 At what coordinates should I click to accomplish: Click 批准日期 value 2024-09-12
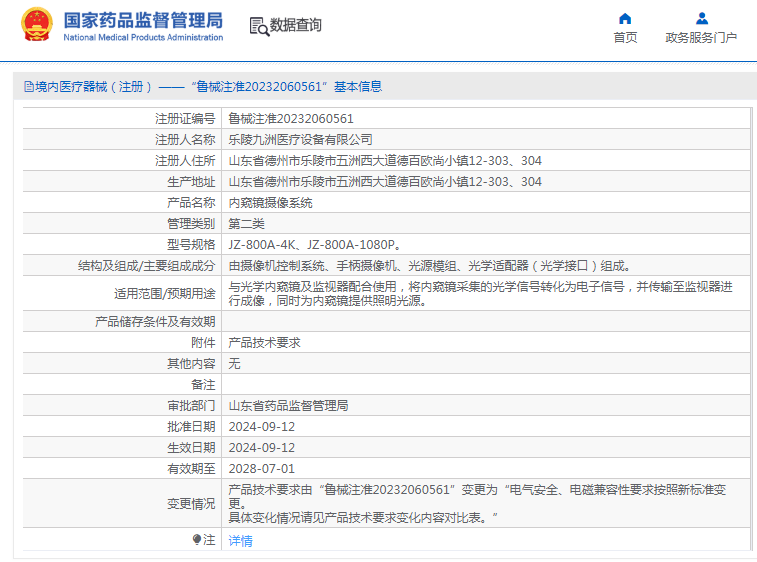pyautogui.click(x=262, y=427)
